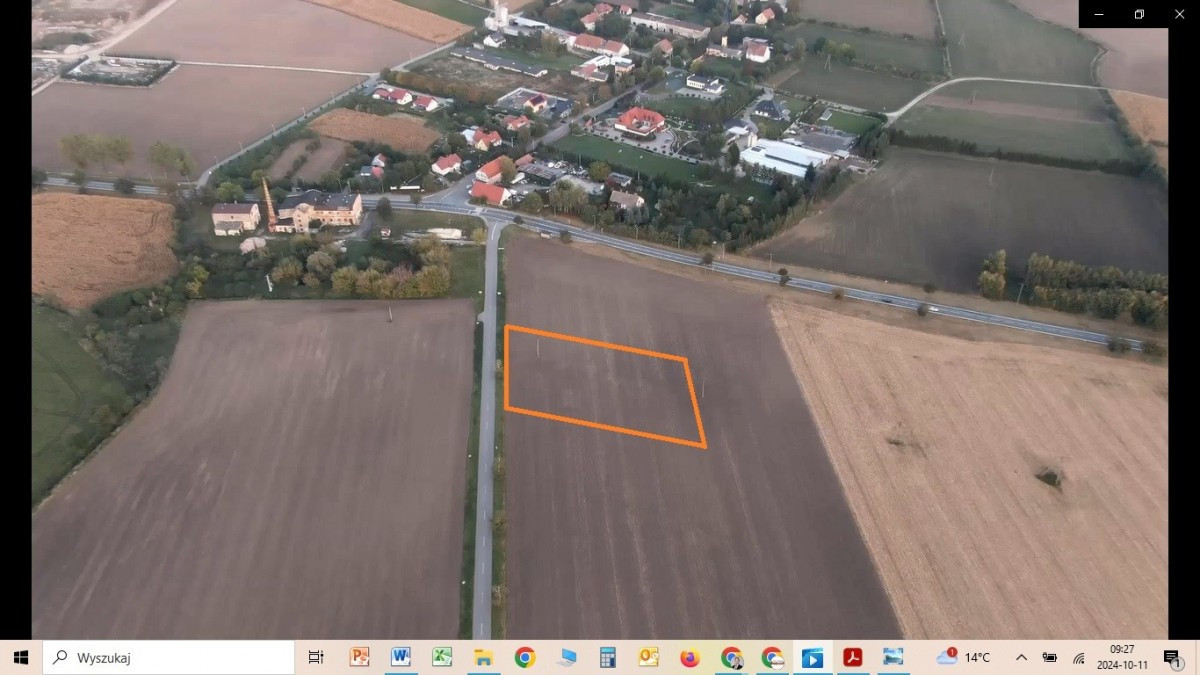1200x675 pixels.
Task: Open Chrome with the person avatar badge
Action: pyautogui.click(x=731, y=657)
